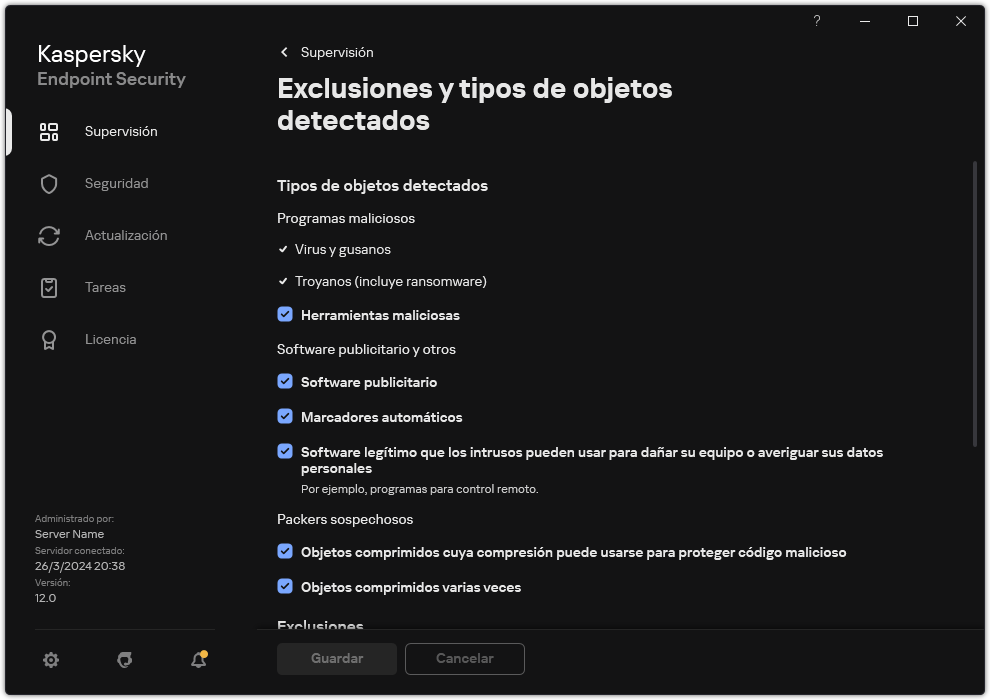Open Actualización via refresh icon

[x=49, y=235]
